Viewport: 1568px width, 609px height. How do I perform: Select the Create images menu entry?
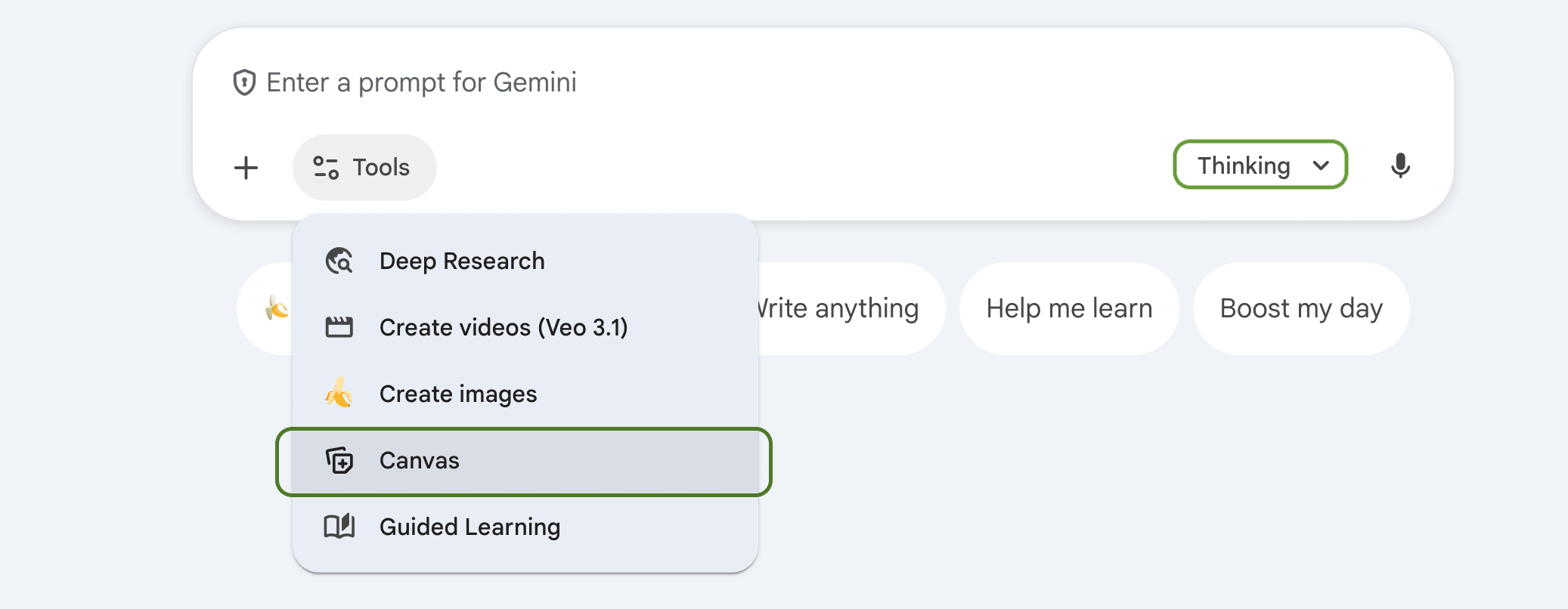[x=458, y=394]
